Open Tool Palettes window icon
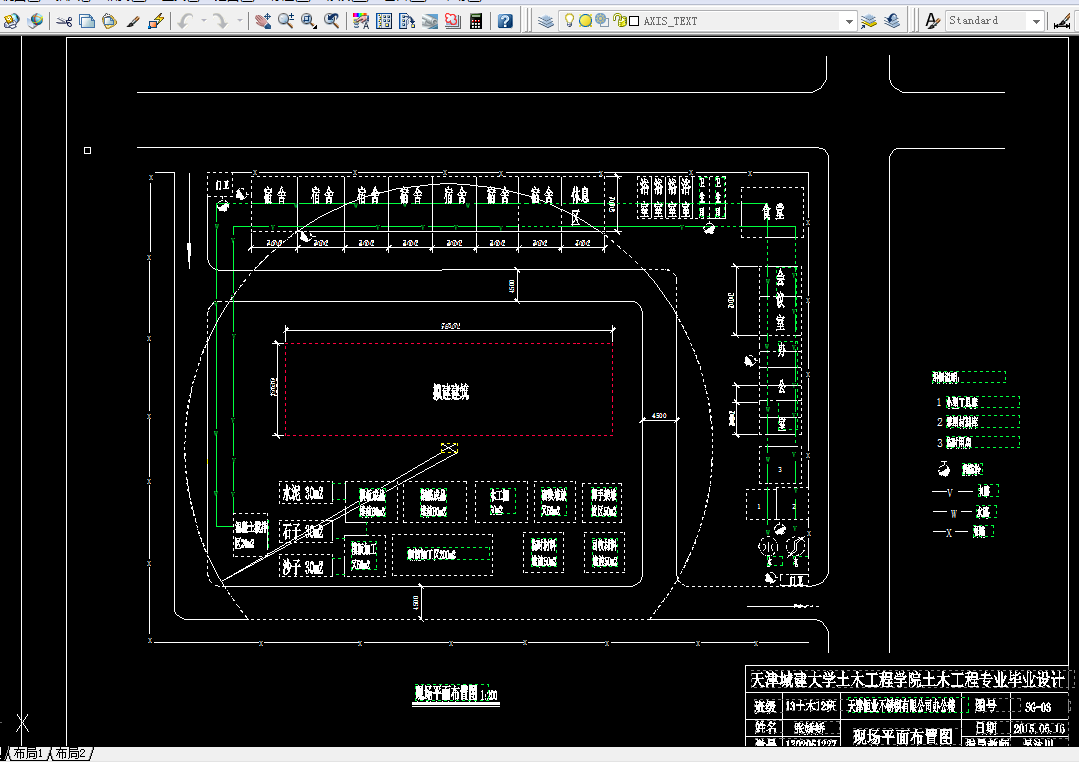 coord(407,21)
